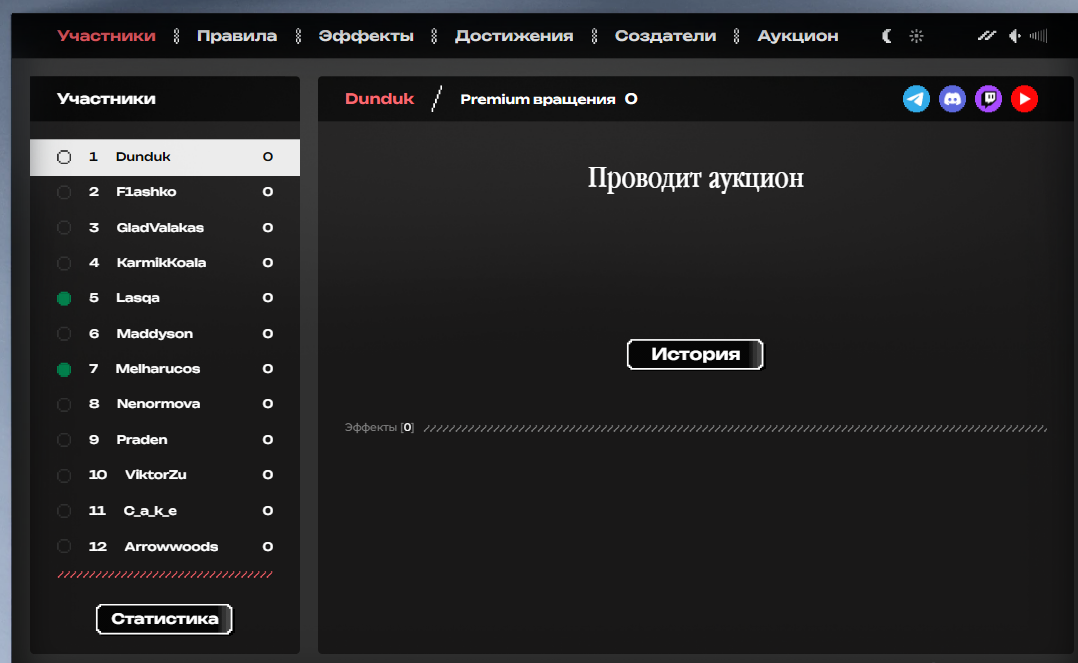Select F1ashko status circle
Screen dimensions: 1078x663
tap(64, 193)
